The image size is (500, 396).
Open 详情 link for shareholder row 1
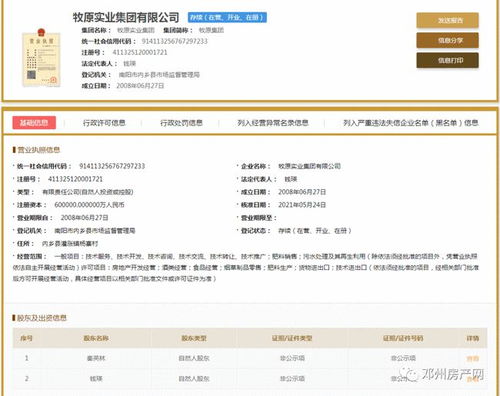click(x=472, y=358)
